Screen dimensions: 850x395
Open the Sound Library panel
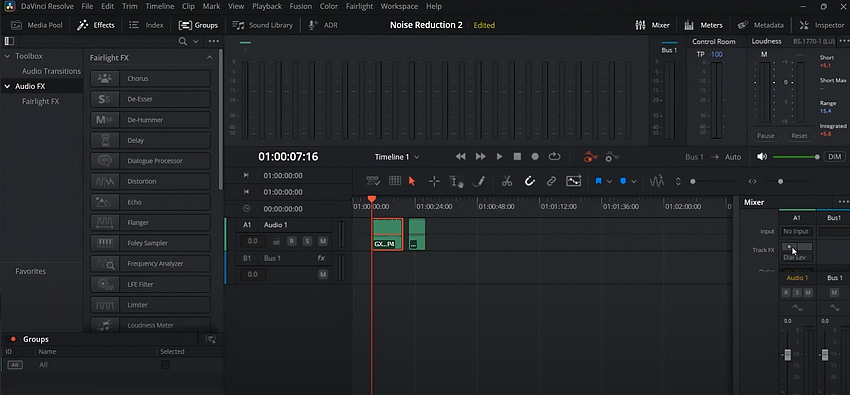pos(262,25)
